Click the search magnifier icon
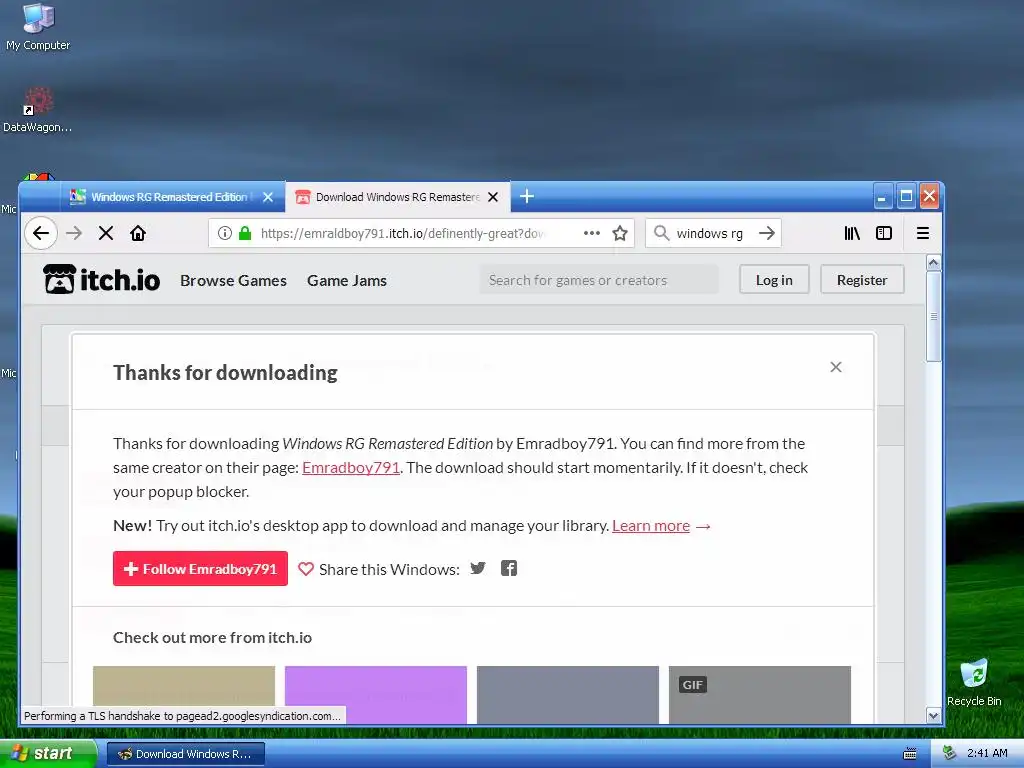This screenshot has height=768, width=1024. (662, 233)
